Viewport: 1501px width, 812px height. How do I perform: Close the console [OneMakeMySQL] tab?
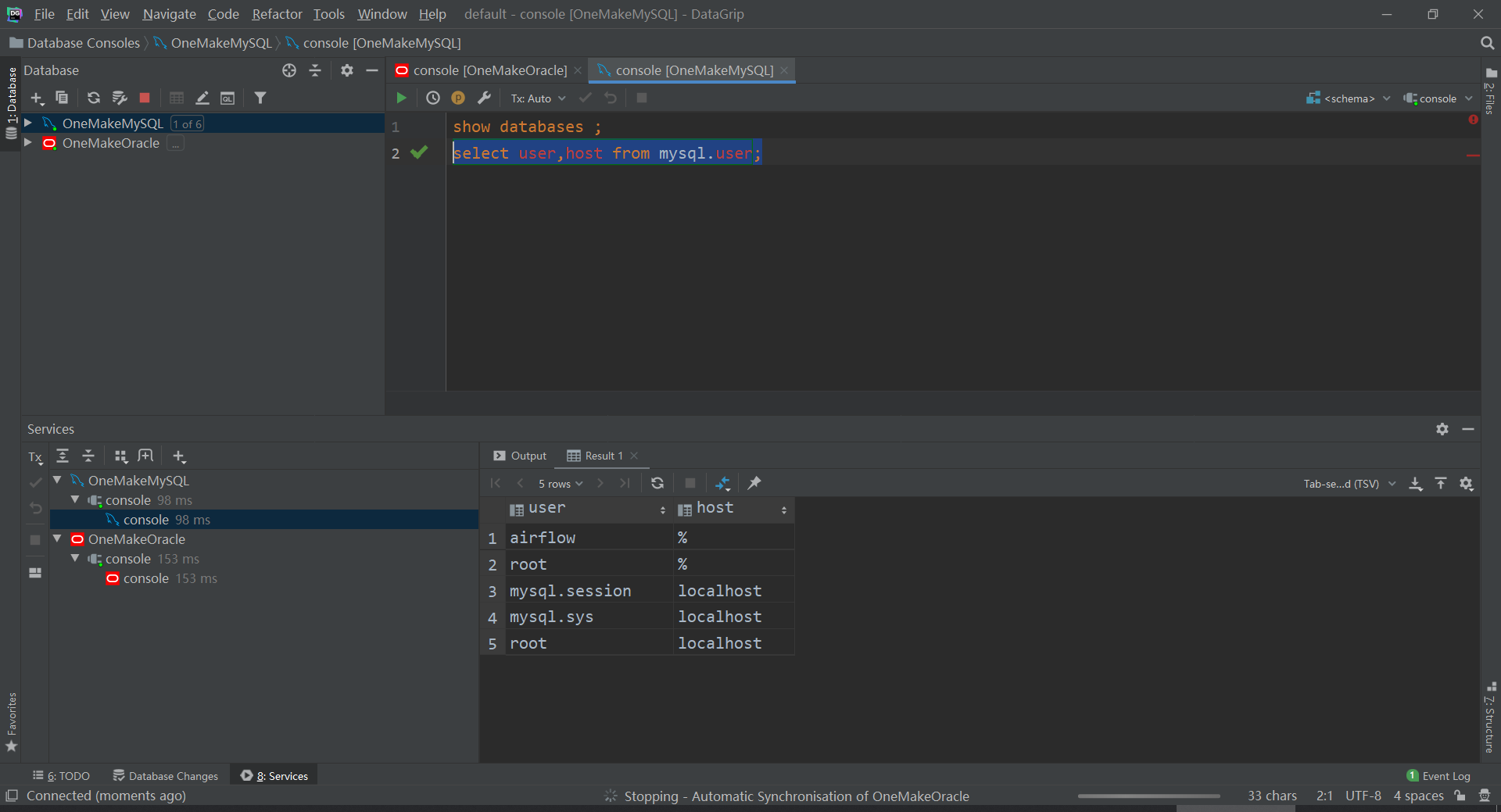784,70
